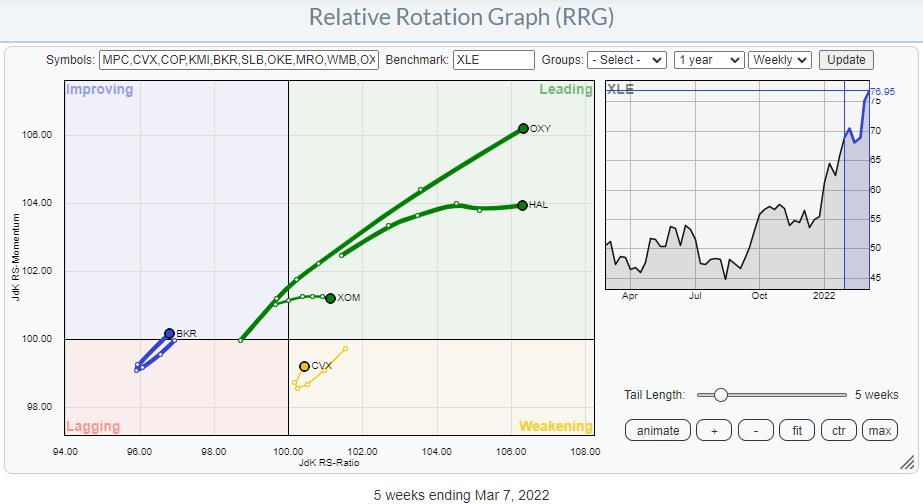Open the 1 year range dropdown
923x504 pixels.
(708, 60)
